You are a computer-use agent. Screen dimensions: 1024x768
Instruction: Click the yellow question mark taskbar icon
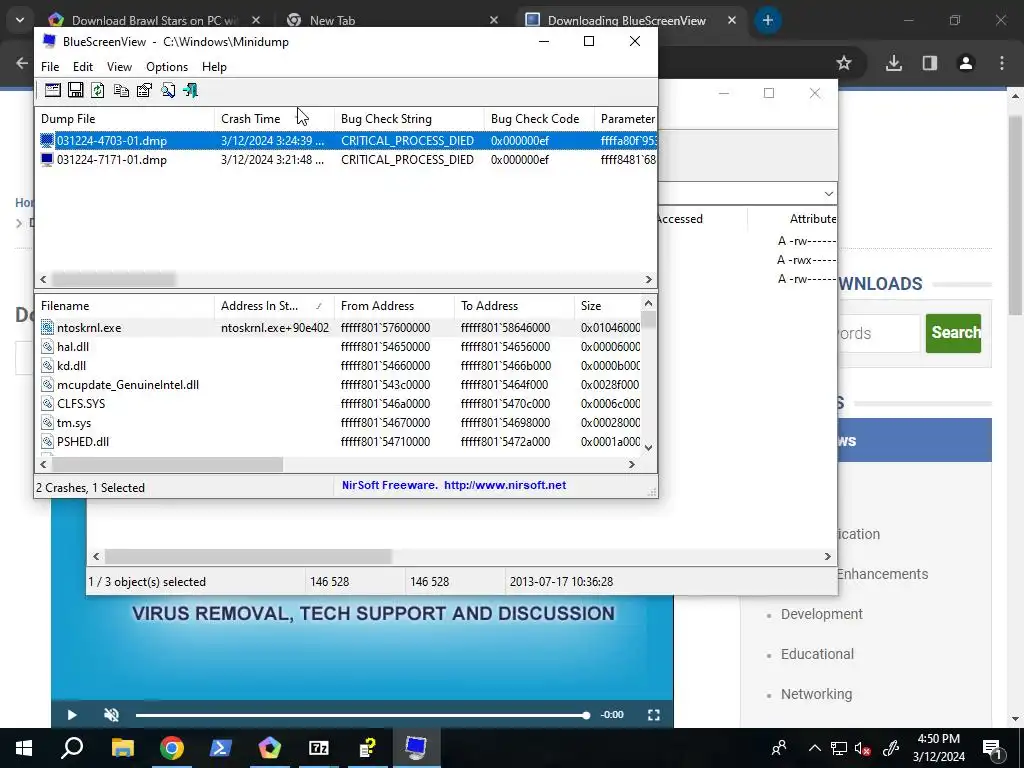[x=368, y=748]
